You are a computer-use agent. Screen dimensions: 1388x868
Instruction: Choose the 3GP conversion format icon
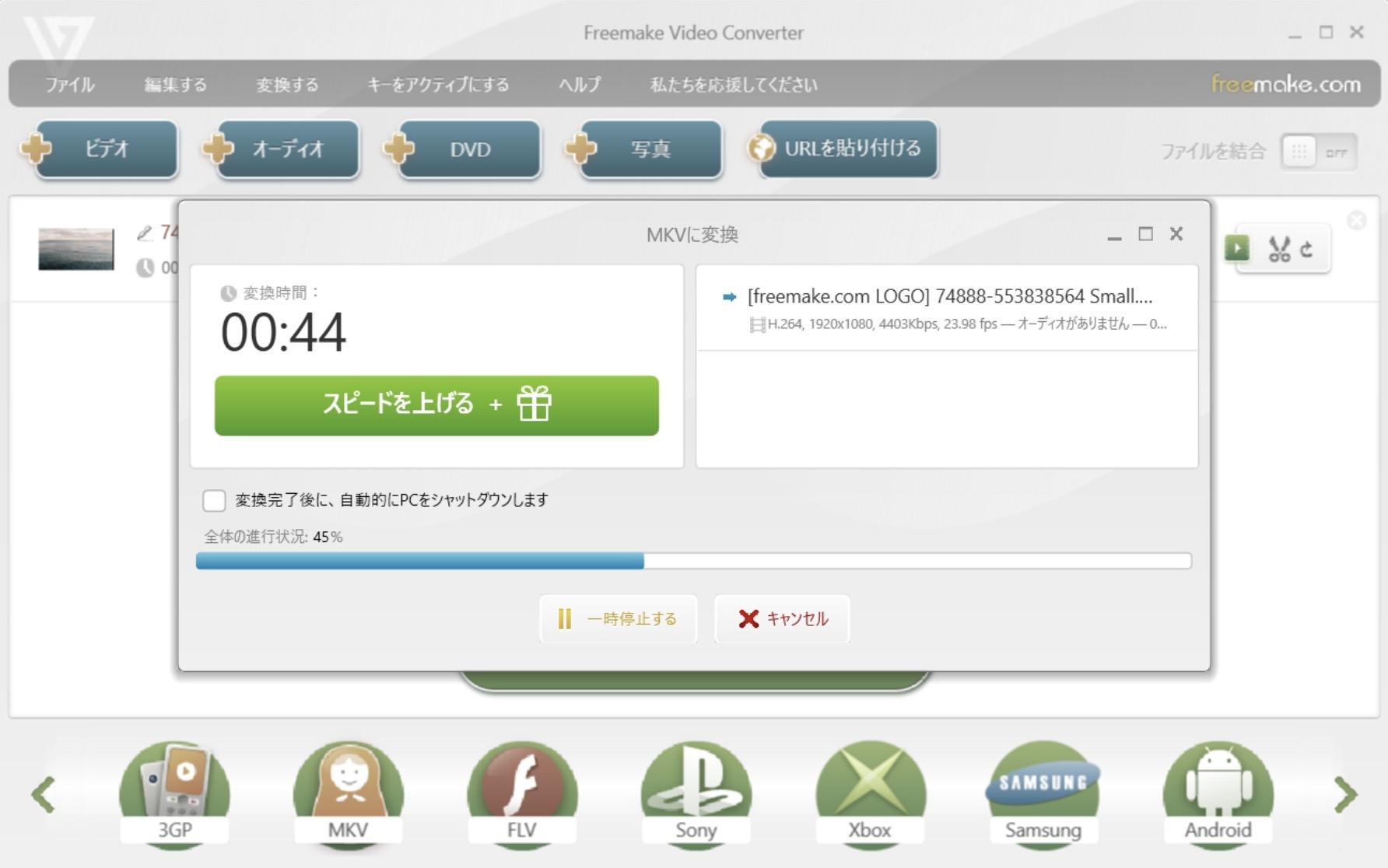pos(174,794)
